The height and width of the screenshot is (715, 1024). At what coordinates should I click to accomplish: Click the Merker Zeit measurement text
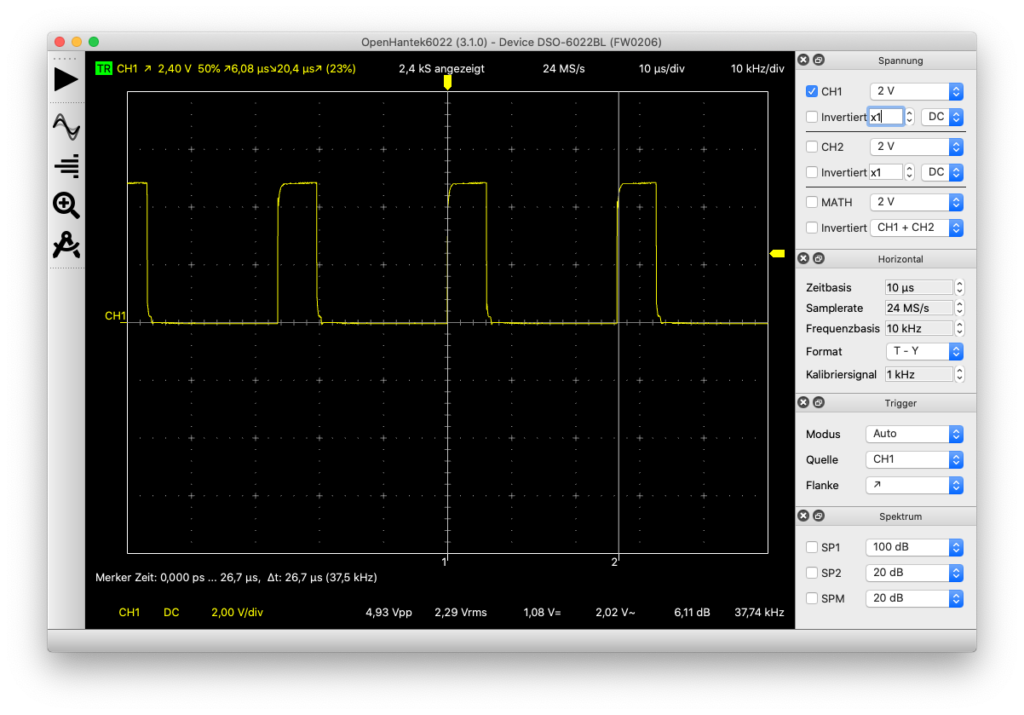point(236,577)
